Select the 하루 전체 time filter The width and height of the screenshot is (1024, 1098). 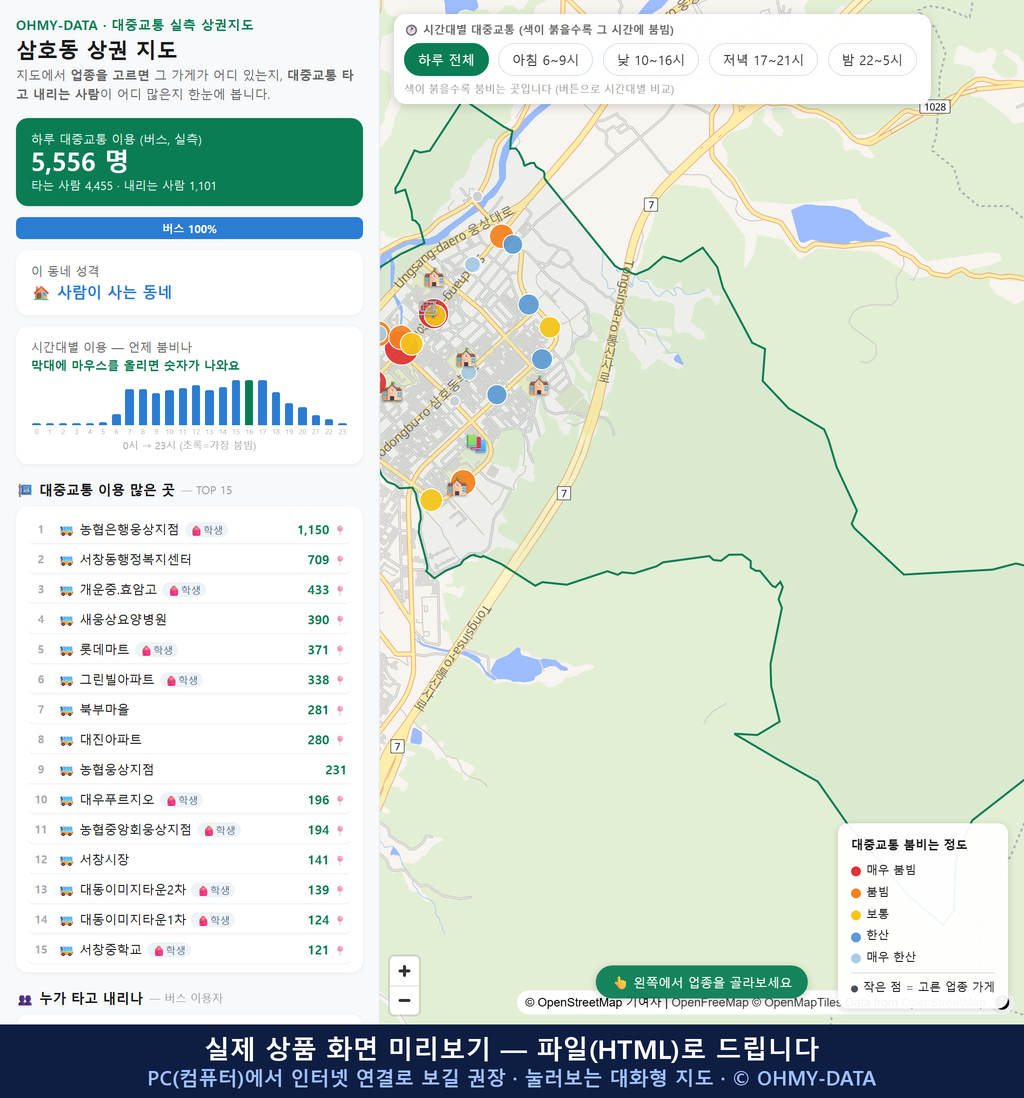coord(446,60)
